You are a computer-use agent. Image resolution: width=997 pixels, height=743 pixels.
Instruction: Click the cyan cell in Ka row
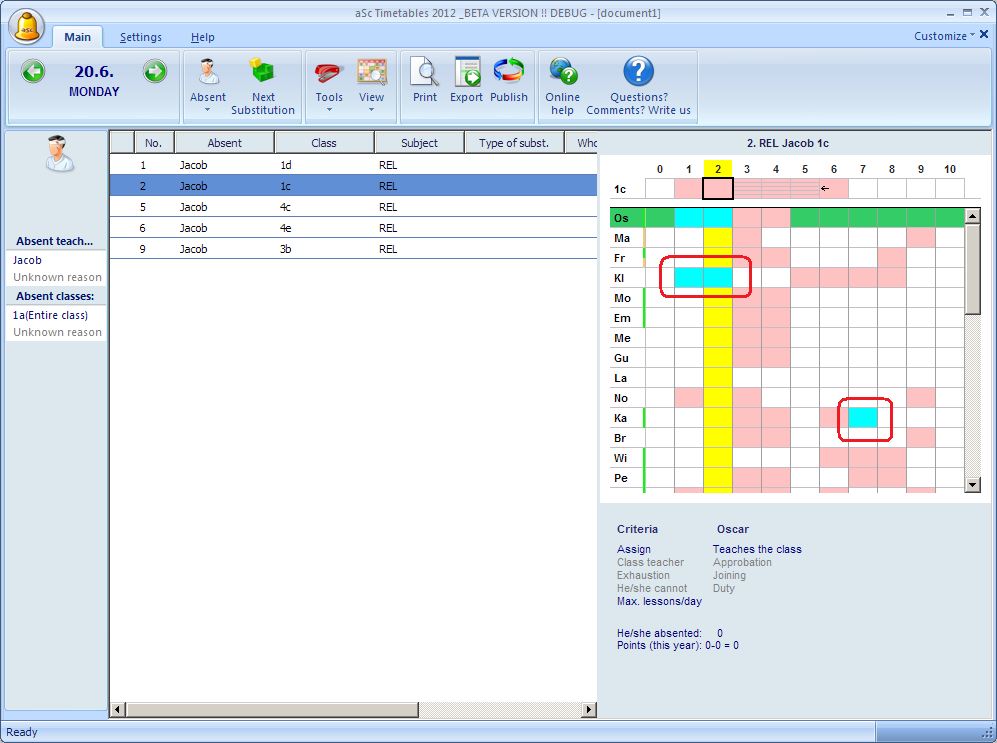[863, 418]
